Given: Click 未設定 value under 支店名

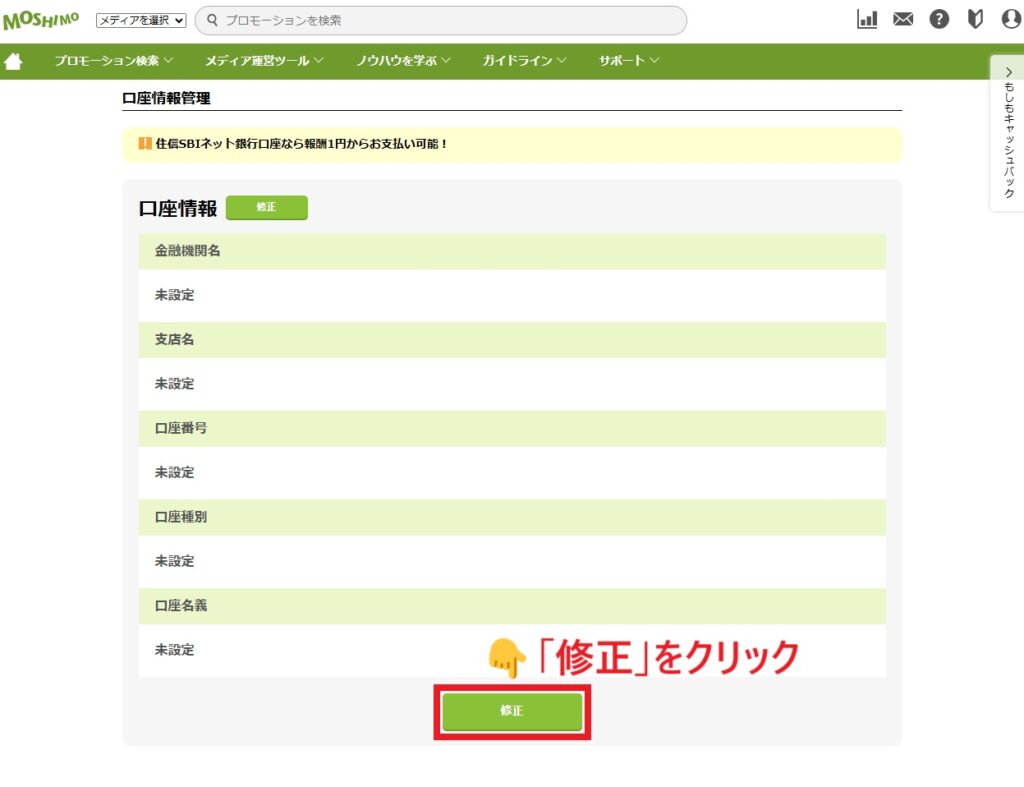Looking at the screenshot, I should (x=174, y=384).
